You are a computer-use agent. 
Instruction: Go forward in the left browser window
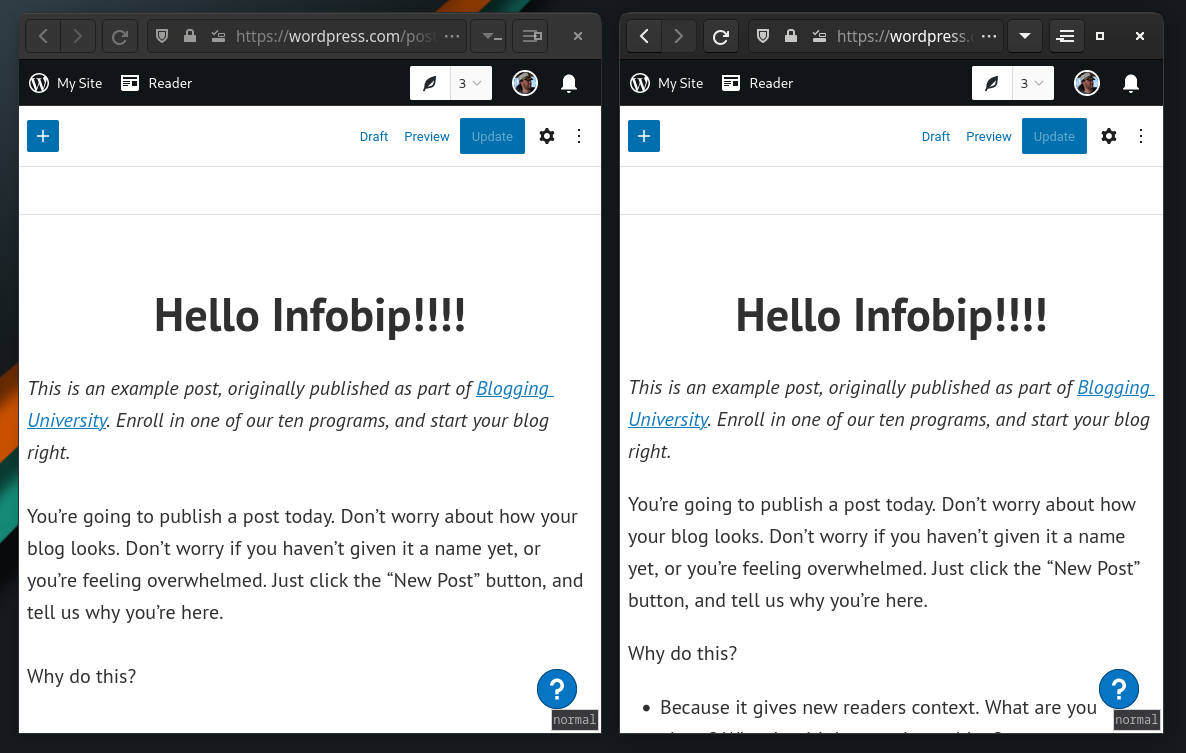click(77, 36)
